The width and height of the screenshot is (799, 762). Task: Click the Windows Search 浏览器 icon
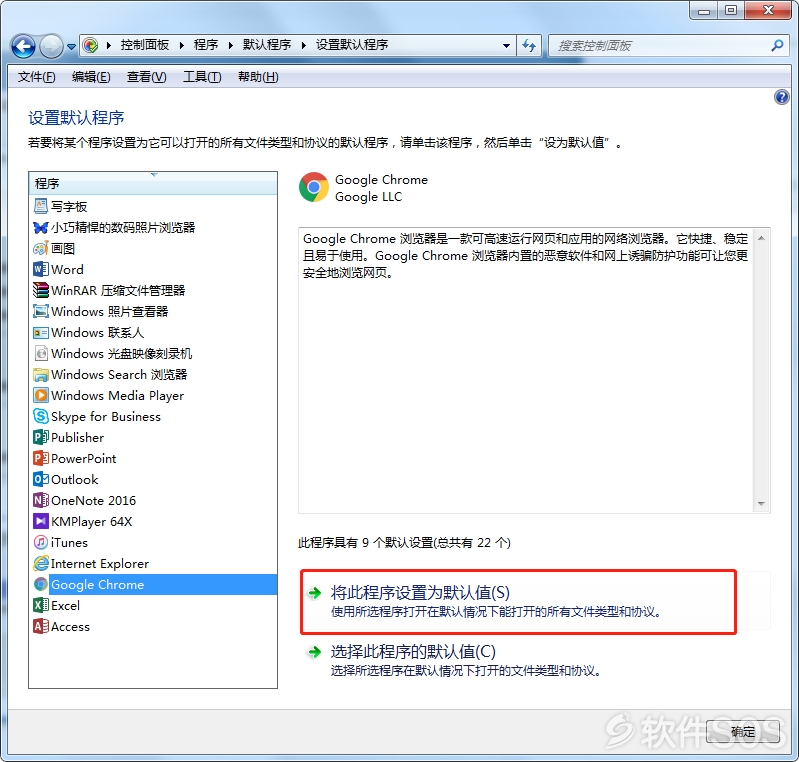click(41, 374)
